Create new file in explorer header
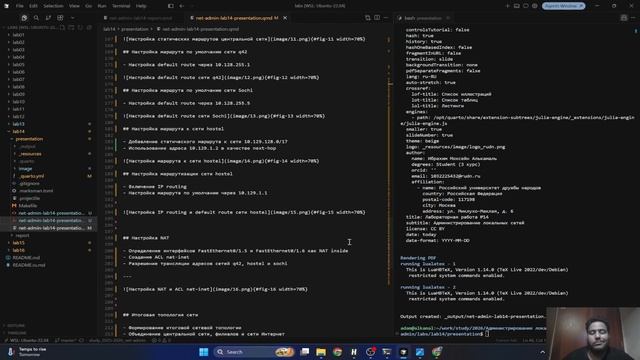 (62, 27)
